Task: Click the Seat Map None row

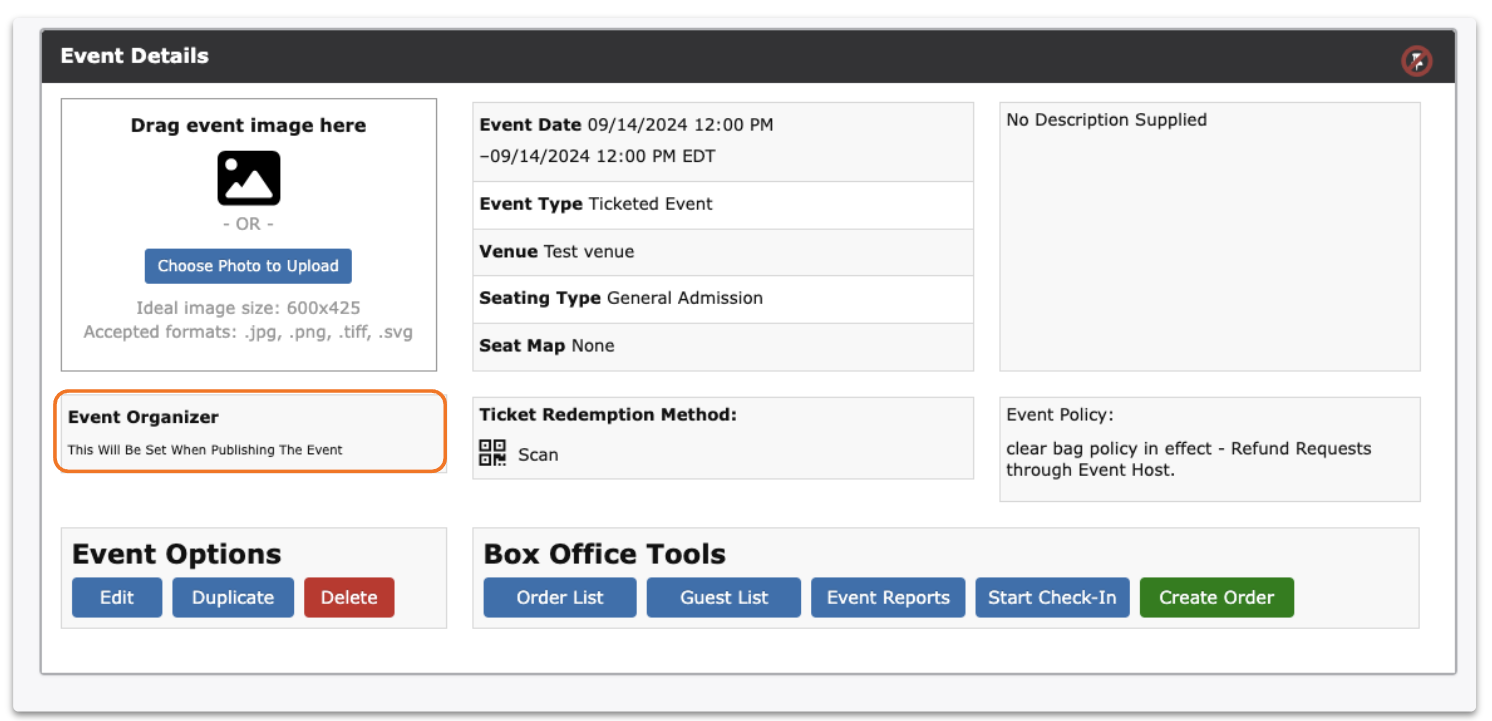Action: click(x=723, y=346)
